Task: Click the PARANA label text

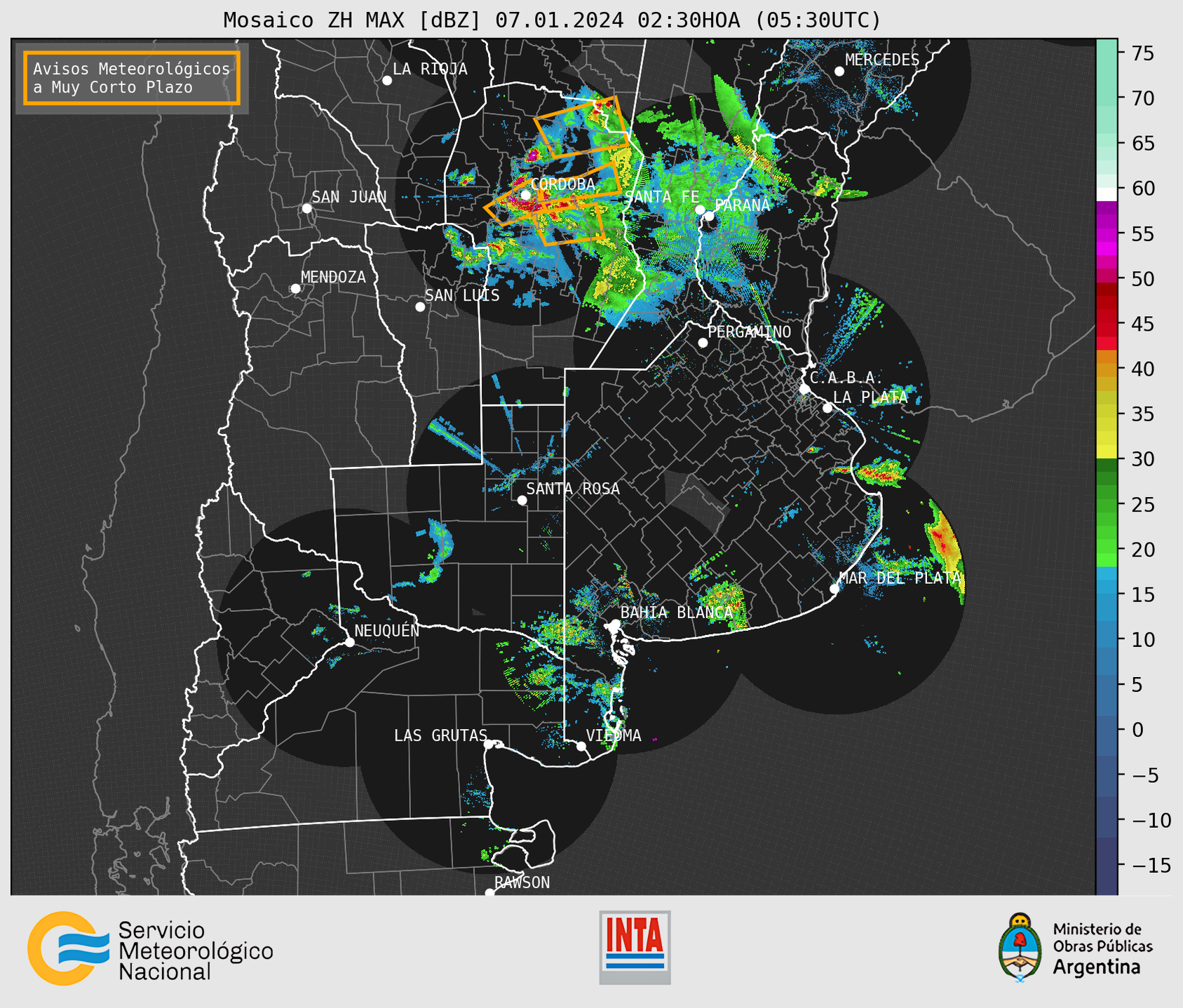Action: [742, 205]
